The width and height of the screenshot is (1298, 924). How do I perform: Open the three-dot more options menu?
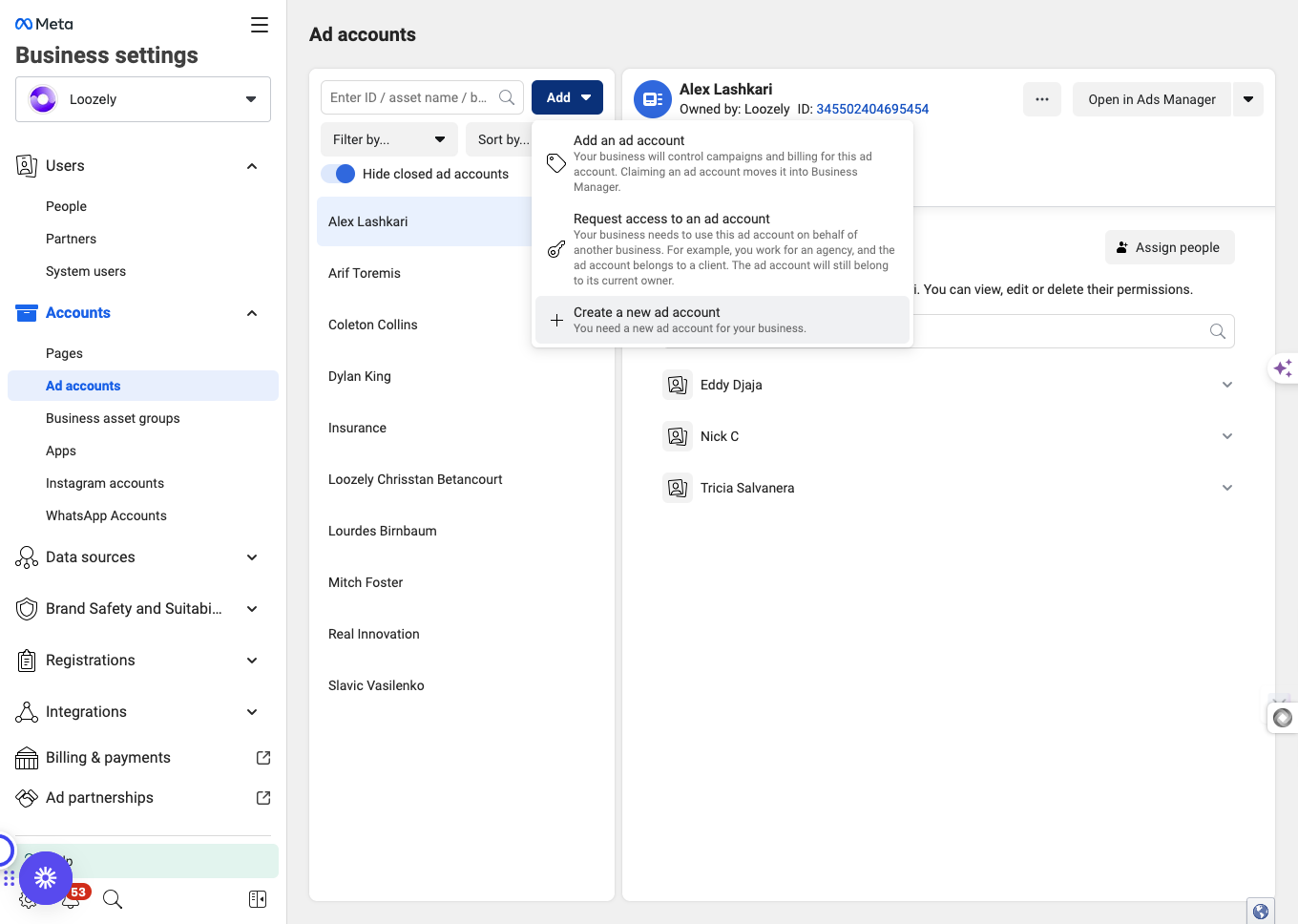click(1042, 99)
